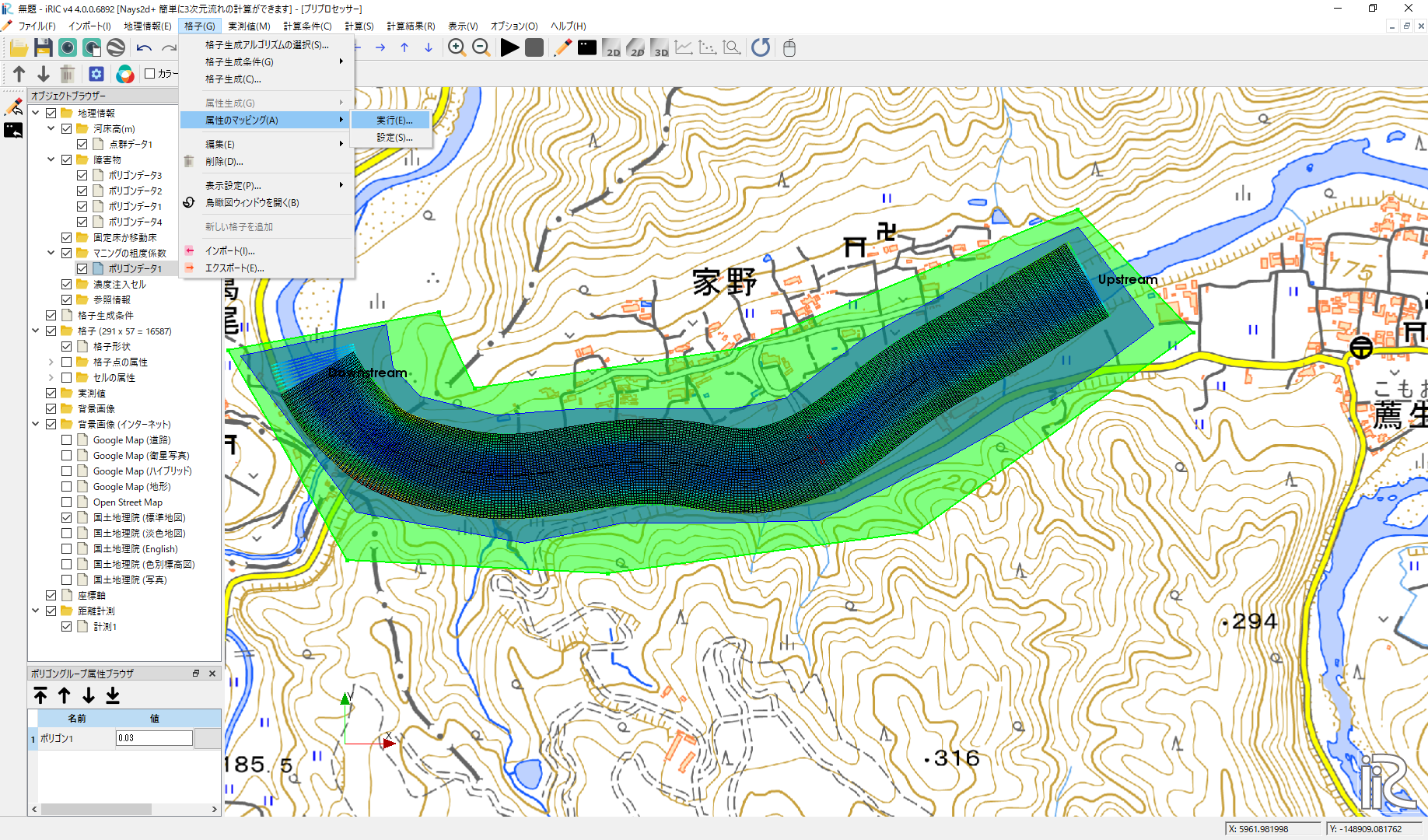Viewport: 1428px width, 840px height.
Task: Zoom in using the magnifier plus icon
Action: pos(457,48)
